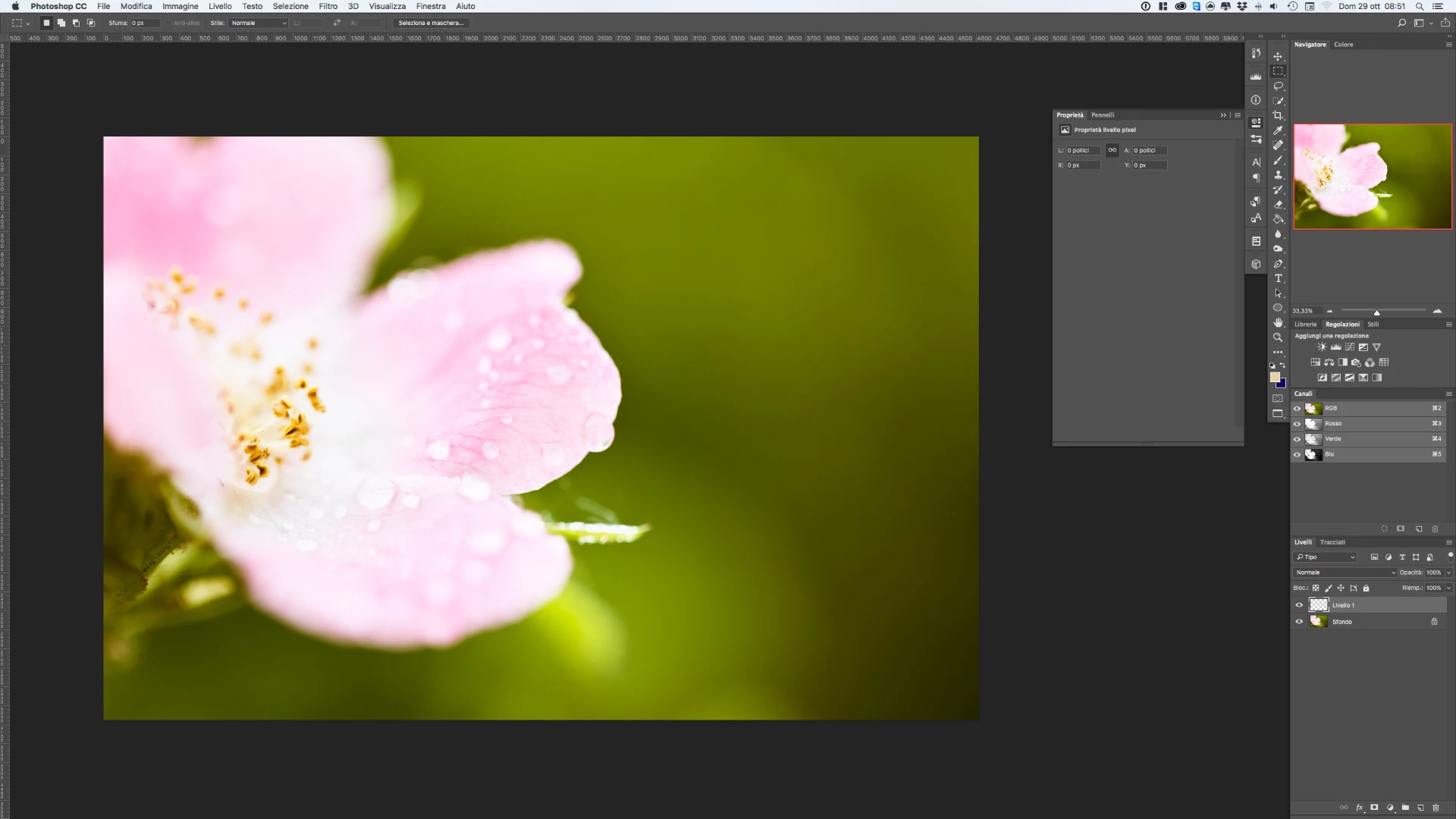This screenshot has height=819, width=1456.
Task: Open the Tipo layer filter dropdown
Action: pyautogui.click(x=1325, y=557)
